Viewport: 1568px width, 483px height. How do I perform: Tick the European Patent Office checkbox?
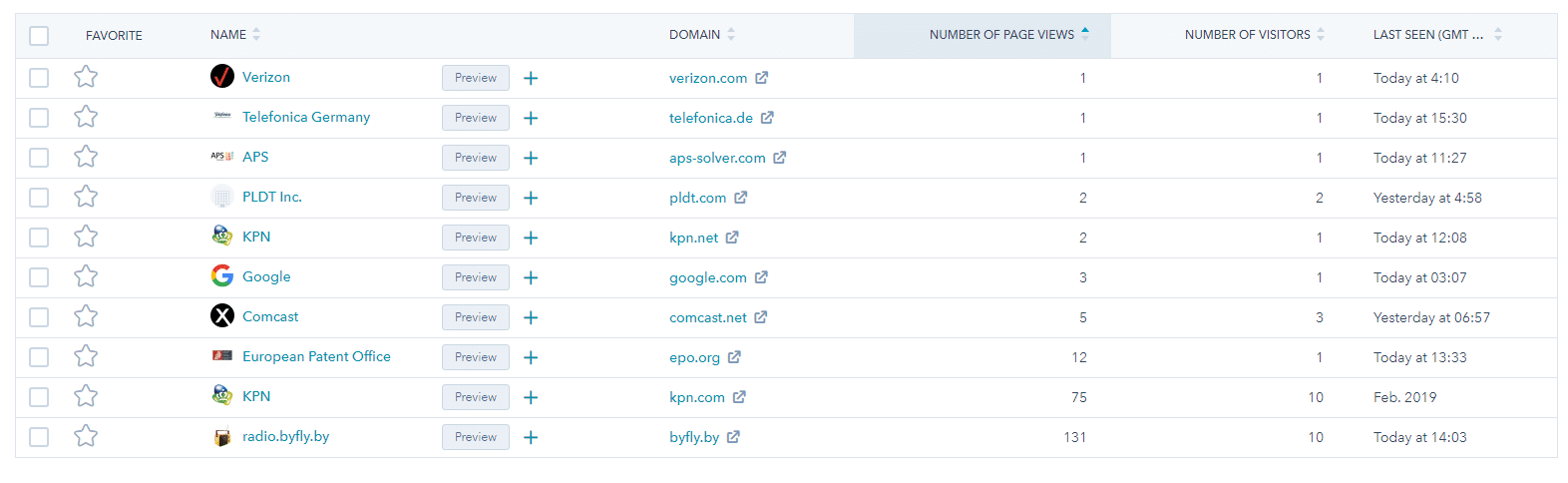(x=39, y=357)
